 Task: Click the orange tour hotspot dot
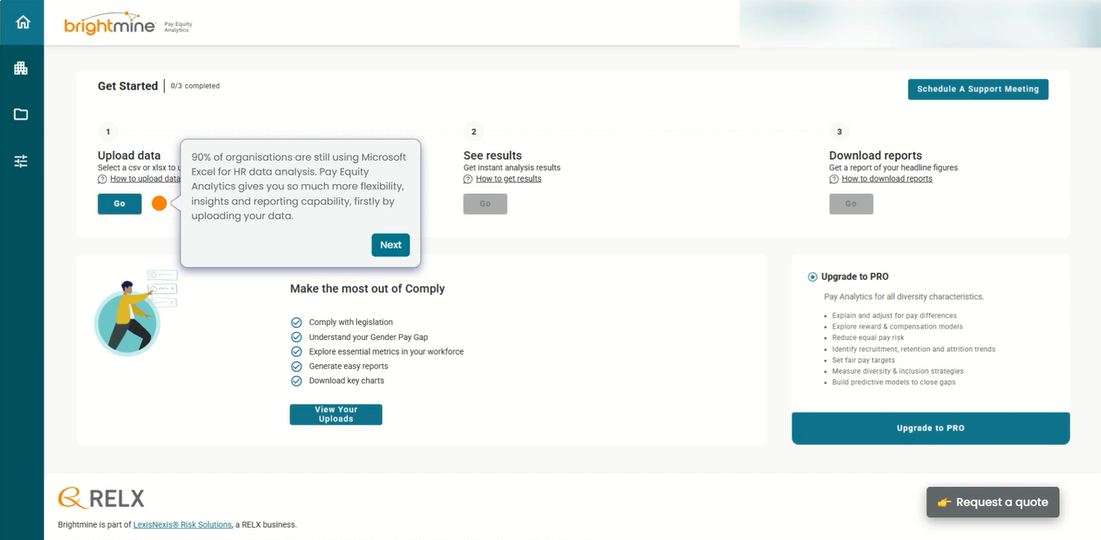(x=159, y=204)
